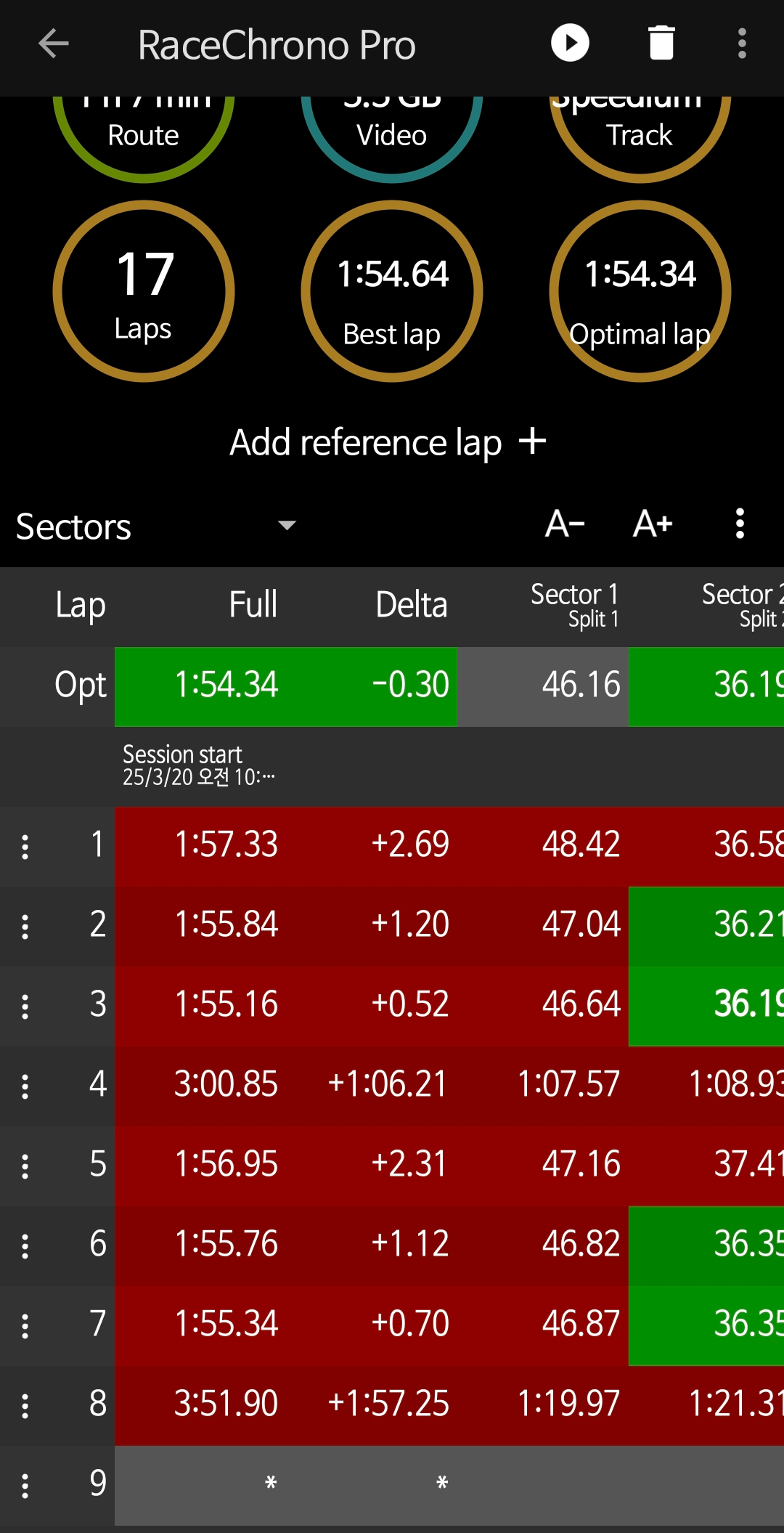The height and width of the screenshot is (1533, 784).
Task: Select delta +2.31 cell
Action: pos(372,1166)
